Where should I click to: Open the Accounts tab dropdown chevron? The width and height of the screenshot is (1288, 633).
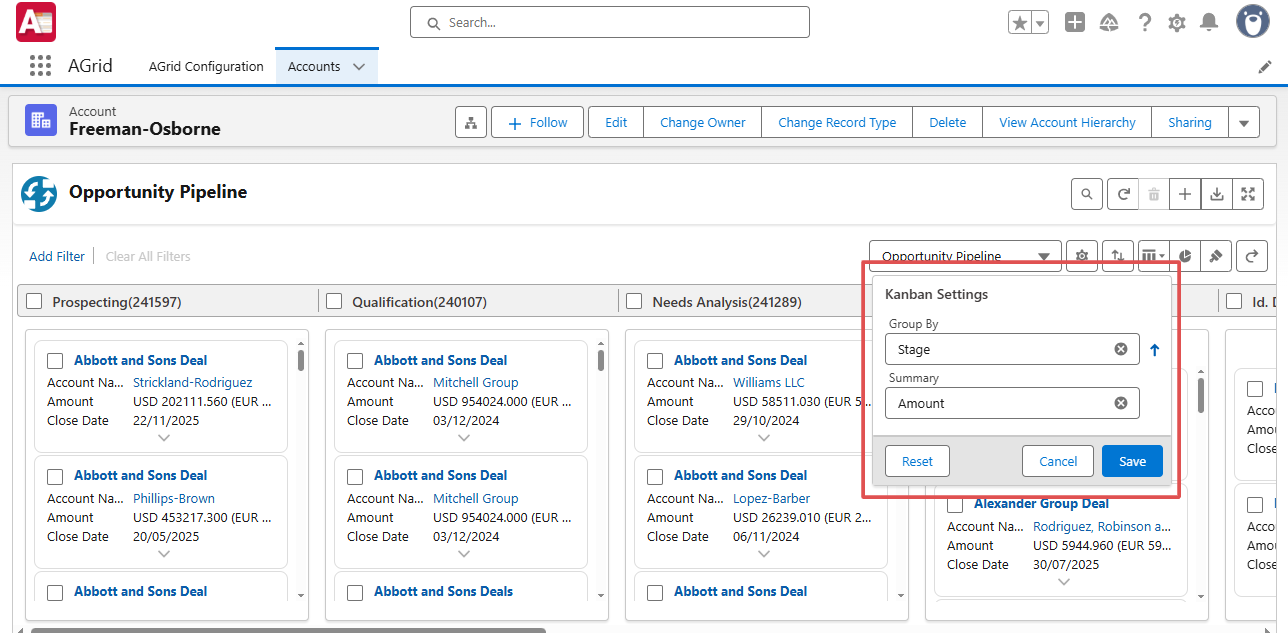(359, 67)
